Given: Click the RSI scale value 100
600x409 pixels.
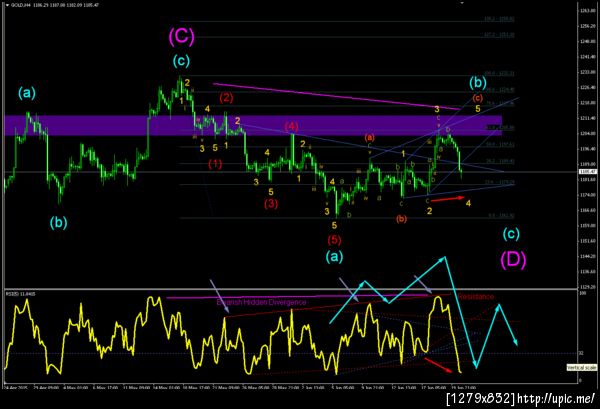Looking at the screenshot, I should tap(583, 293).
